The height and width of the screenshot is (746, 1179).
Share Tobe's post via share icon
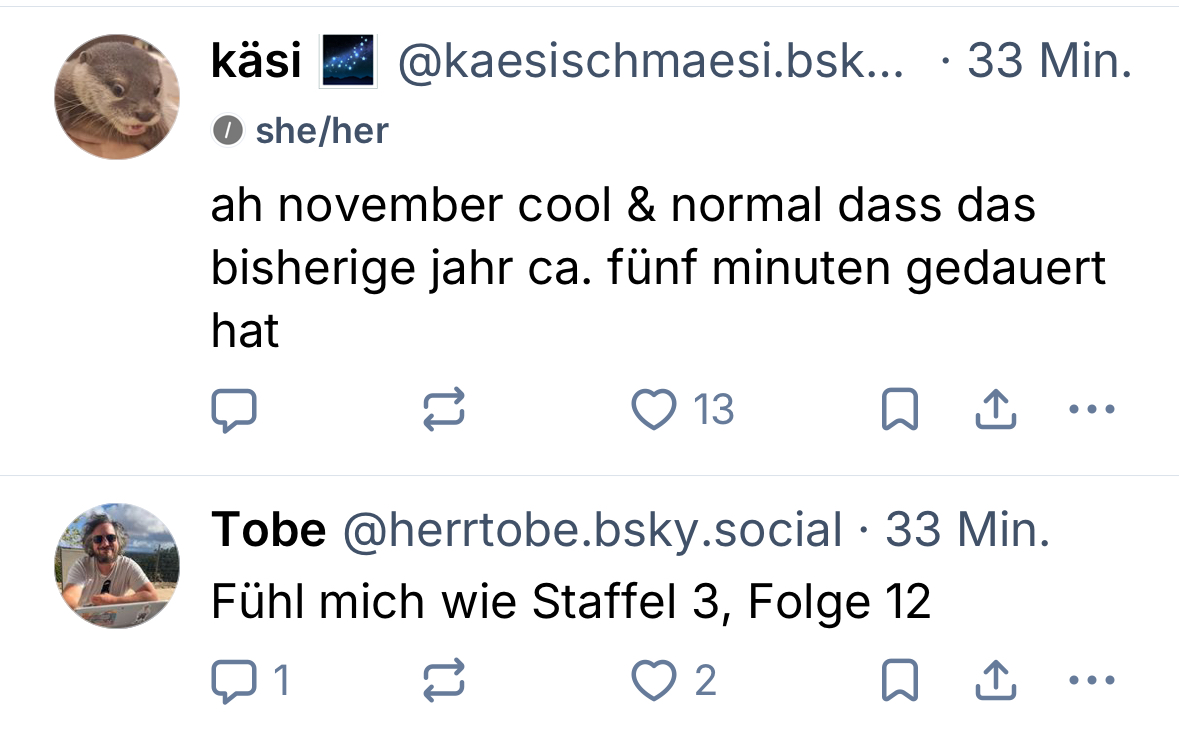pyautogui.click(x=995, y=681)
